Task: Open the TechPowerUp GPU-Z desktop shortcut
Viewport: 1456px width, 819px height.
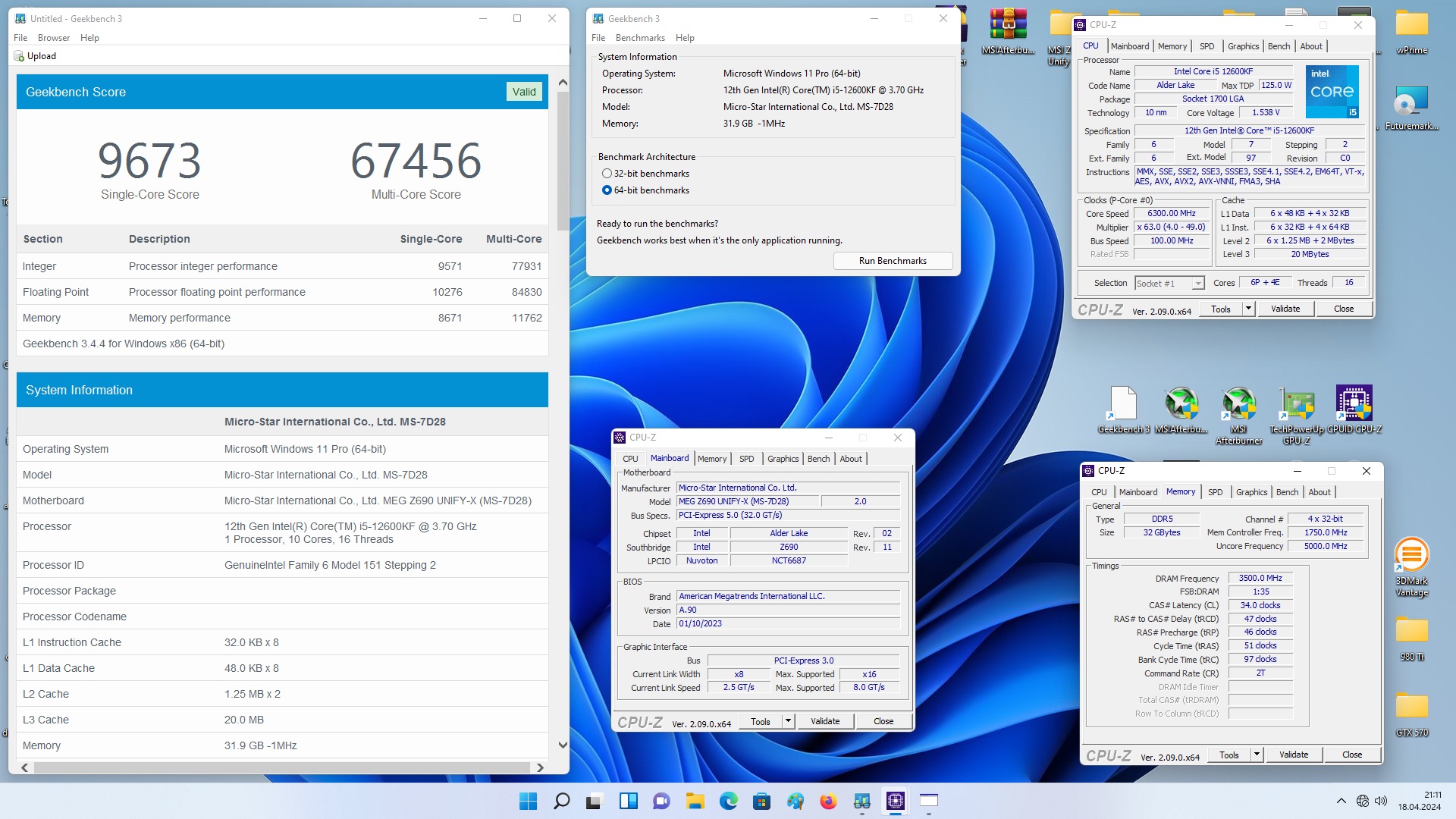Action: (1296, 415)
